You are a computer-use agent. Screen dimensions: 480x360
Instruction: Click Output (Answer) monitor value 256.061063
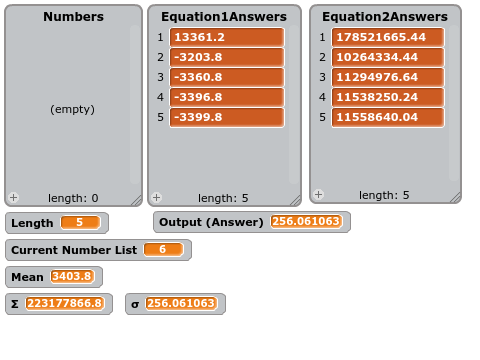click(x=306, y=221)
